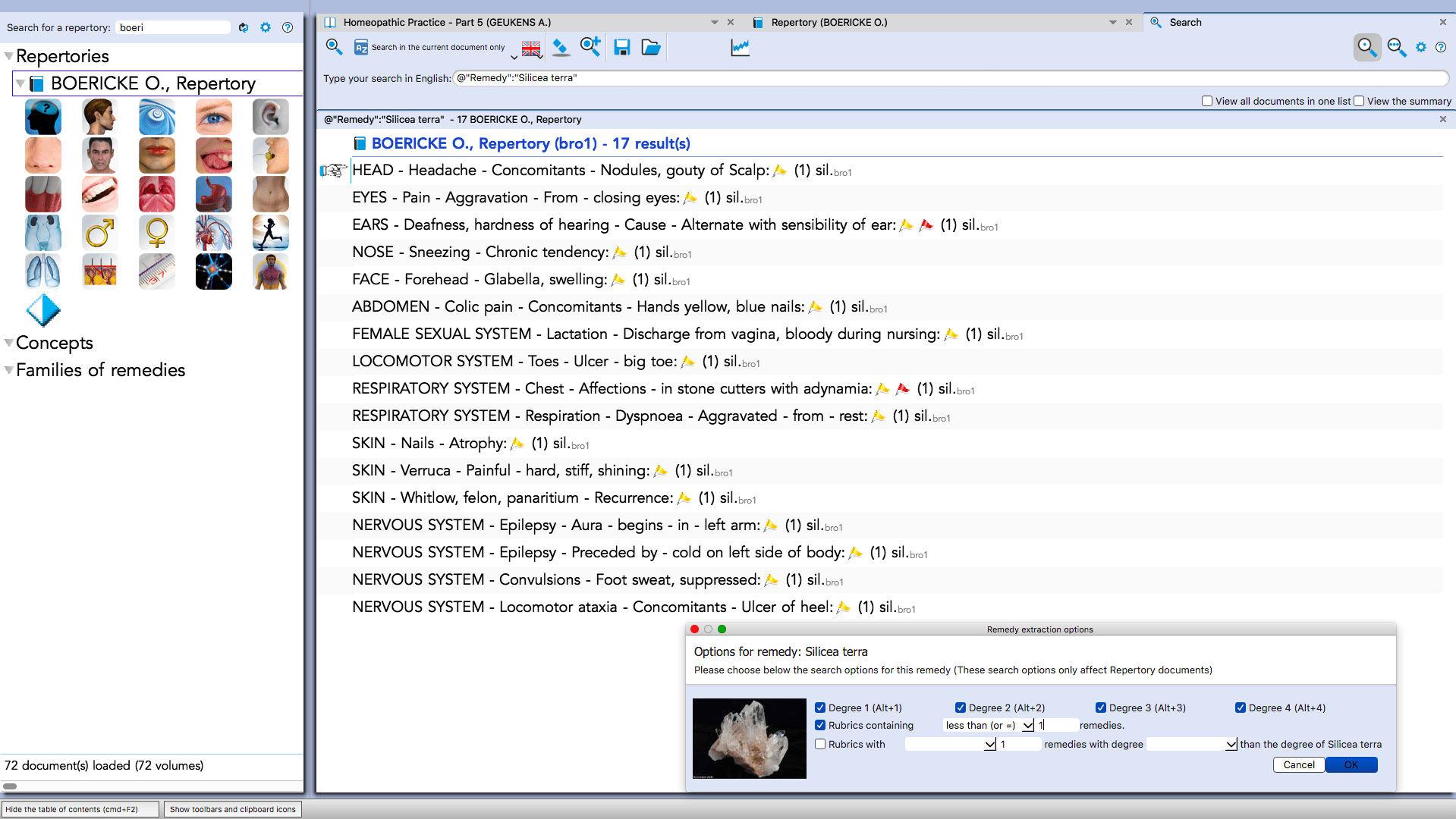Open the Nervous system neuron icon
This screenshot has height=819, width=1456.
(x=214, y=271)
